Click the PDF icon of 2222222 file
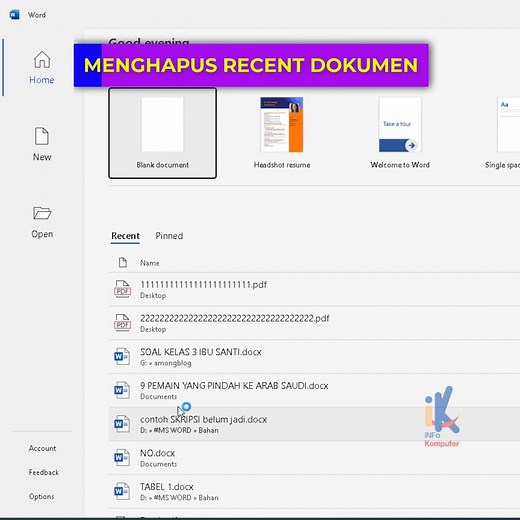The height and width of the screenshot is (520, 520). click(x=122, y=323)
